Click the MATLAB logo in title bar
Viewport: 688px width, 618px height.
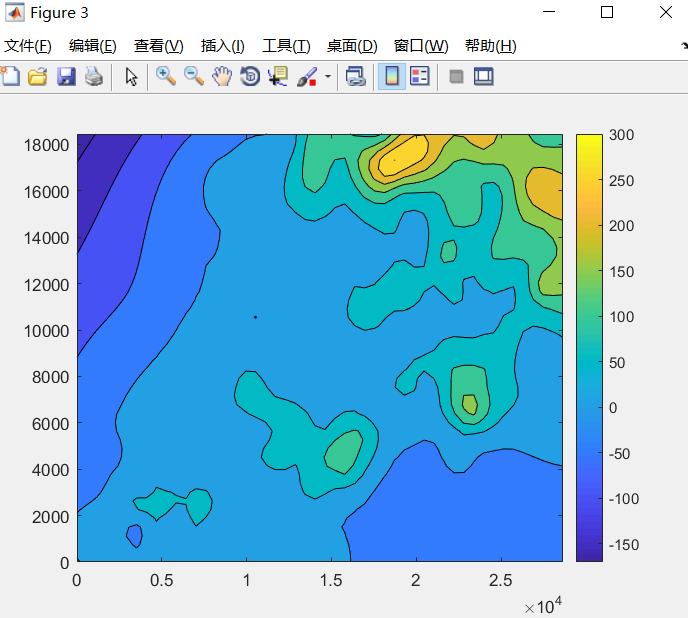pyautogui.click(x=14, y=12)
